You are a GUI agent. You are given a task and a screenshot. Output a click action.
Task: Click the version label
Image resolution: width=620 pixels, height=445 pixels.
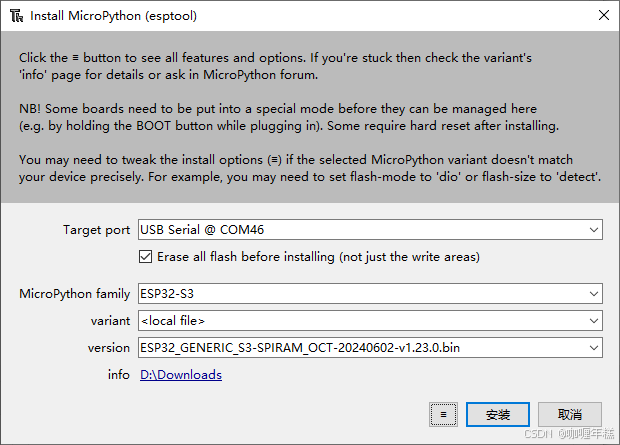pyautogui.click(x=109, y=348)
